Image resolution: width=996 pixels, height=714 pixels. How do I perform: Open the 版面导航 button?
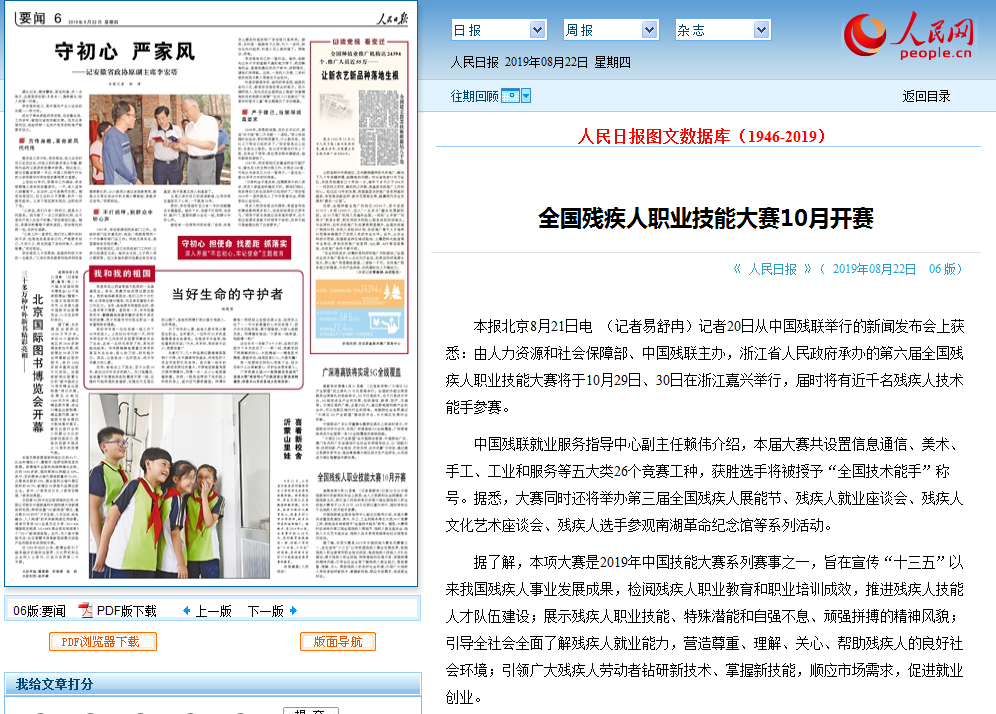(x=338, y=641)
